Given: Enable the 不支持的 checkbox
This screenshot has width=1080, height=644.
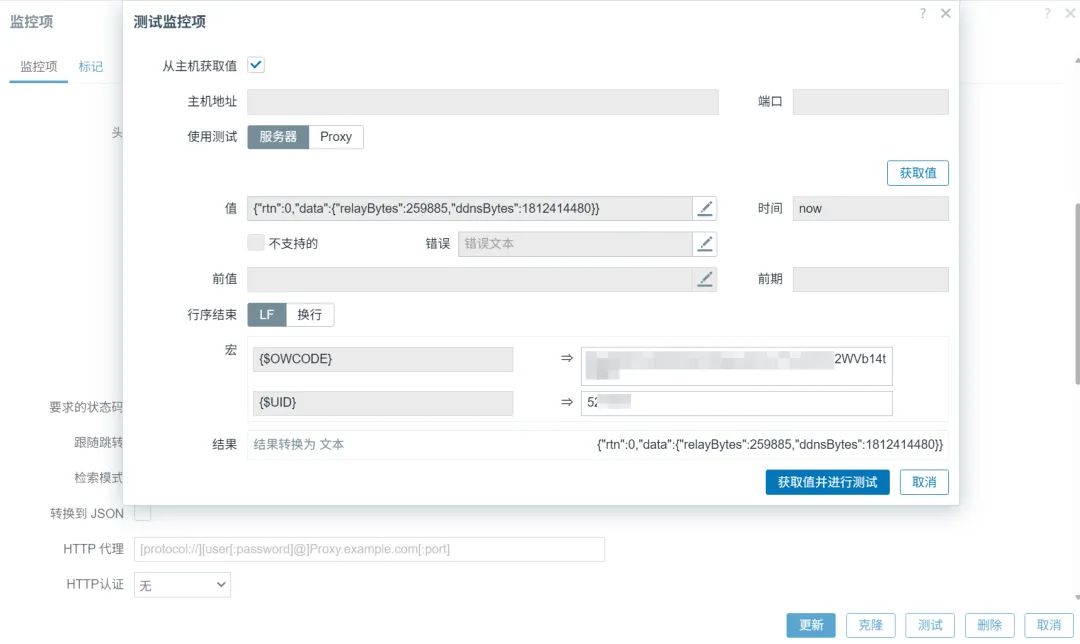Looking at the screenshot, I should [256, 242].
